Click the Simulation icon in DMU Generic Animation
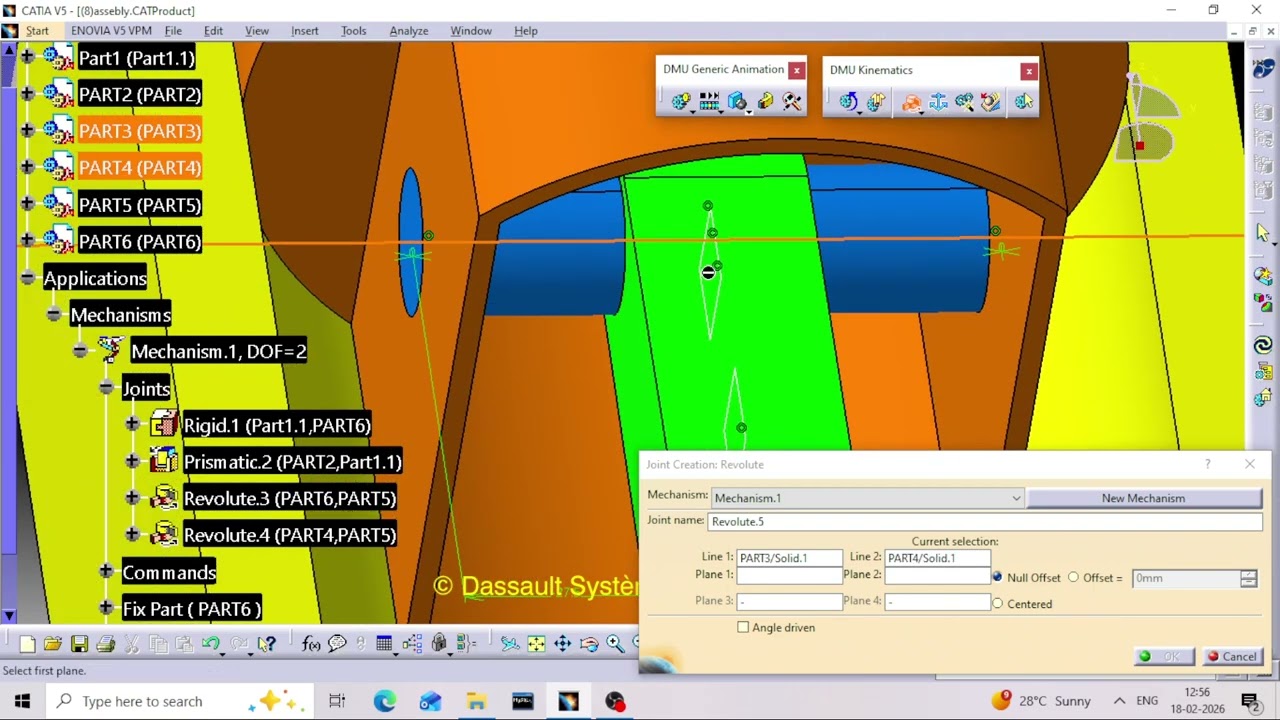Viewport: 1280px width, 720px height. (681, 101)
